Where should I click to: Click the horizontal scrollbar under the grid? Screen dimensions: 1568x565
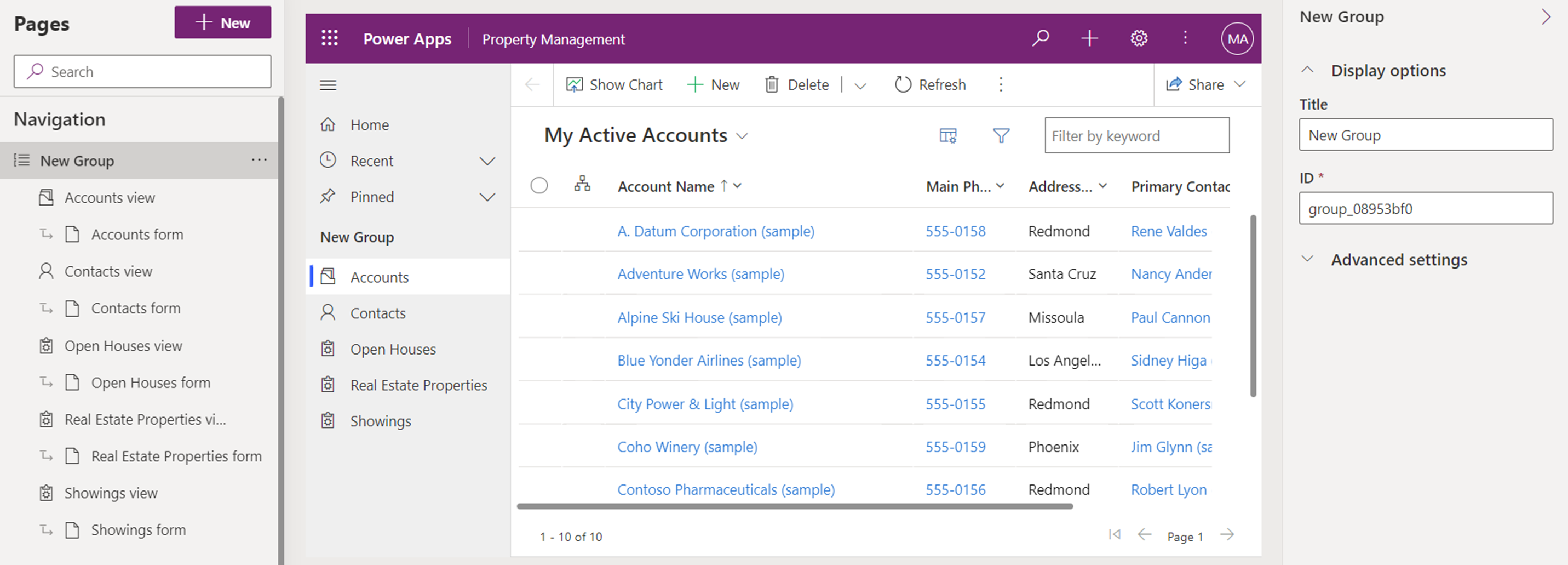click(794, 506)
